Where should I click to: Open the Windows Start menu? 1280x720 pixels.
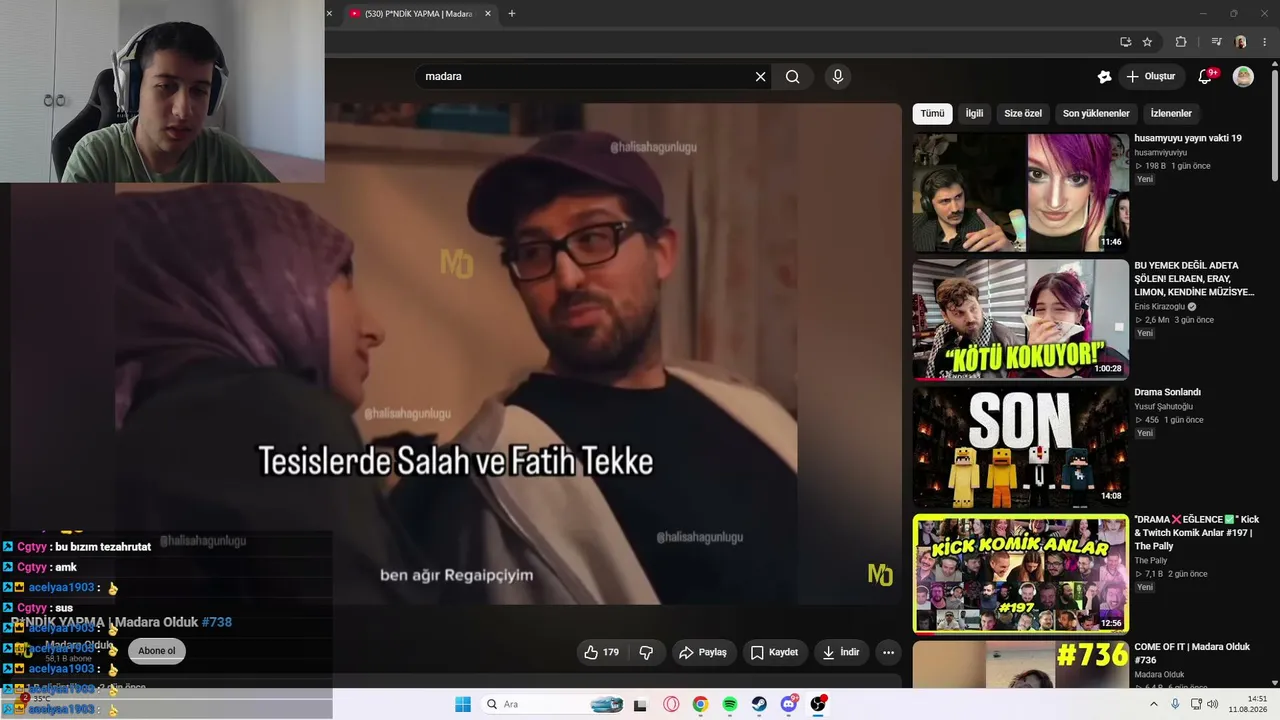(463, 704)
